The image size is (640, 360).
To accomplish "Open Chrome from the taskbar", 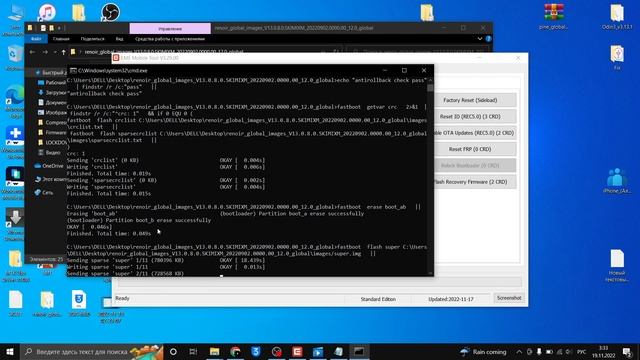I will (x=235, y=352).
